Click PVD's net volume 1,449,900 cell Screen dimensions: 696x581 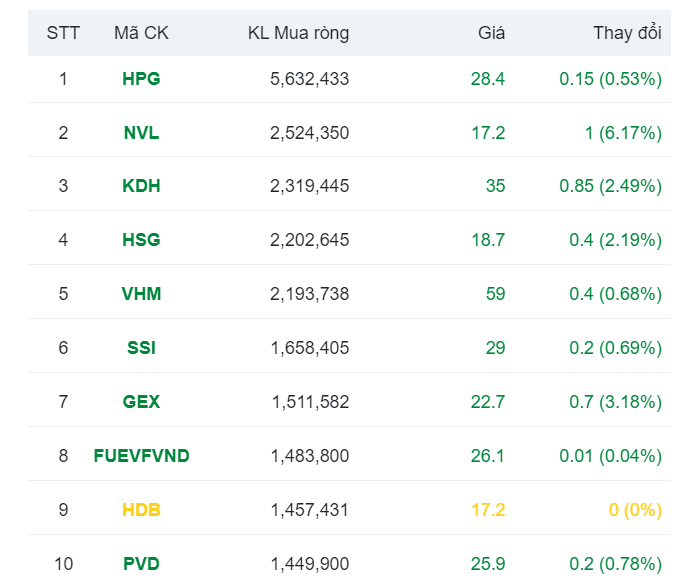(309, 564)
